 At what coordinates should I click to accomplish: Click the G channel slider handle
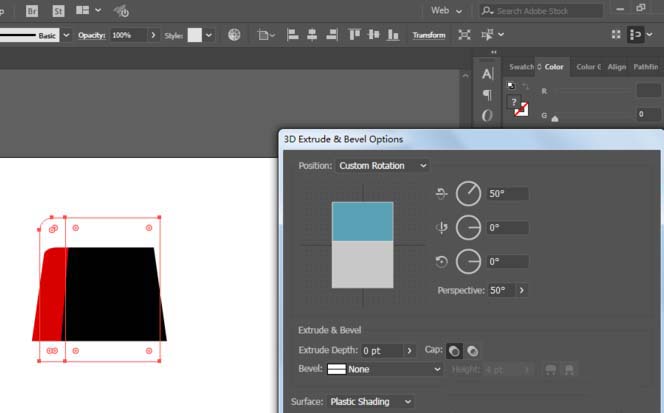[555, 119]
